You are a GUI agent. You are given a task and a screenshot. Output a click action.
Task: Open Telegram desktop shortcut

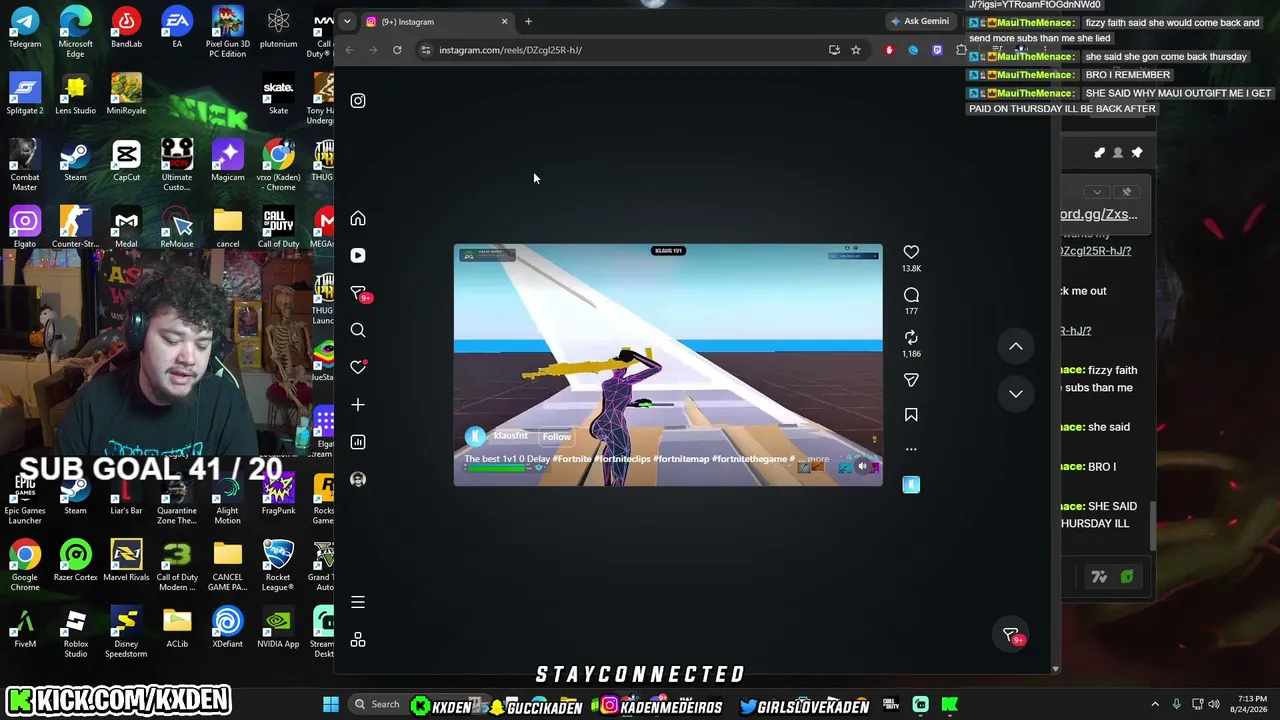pos(25,27)
